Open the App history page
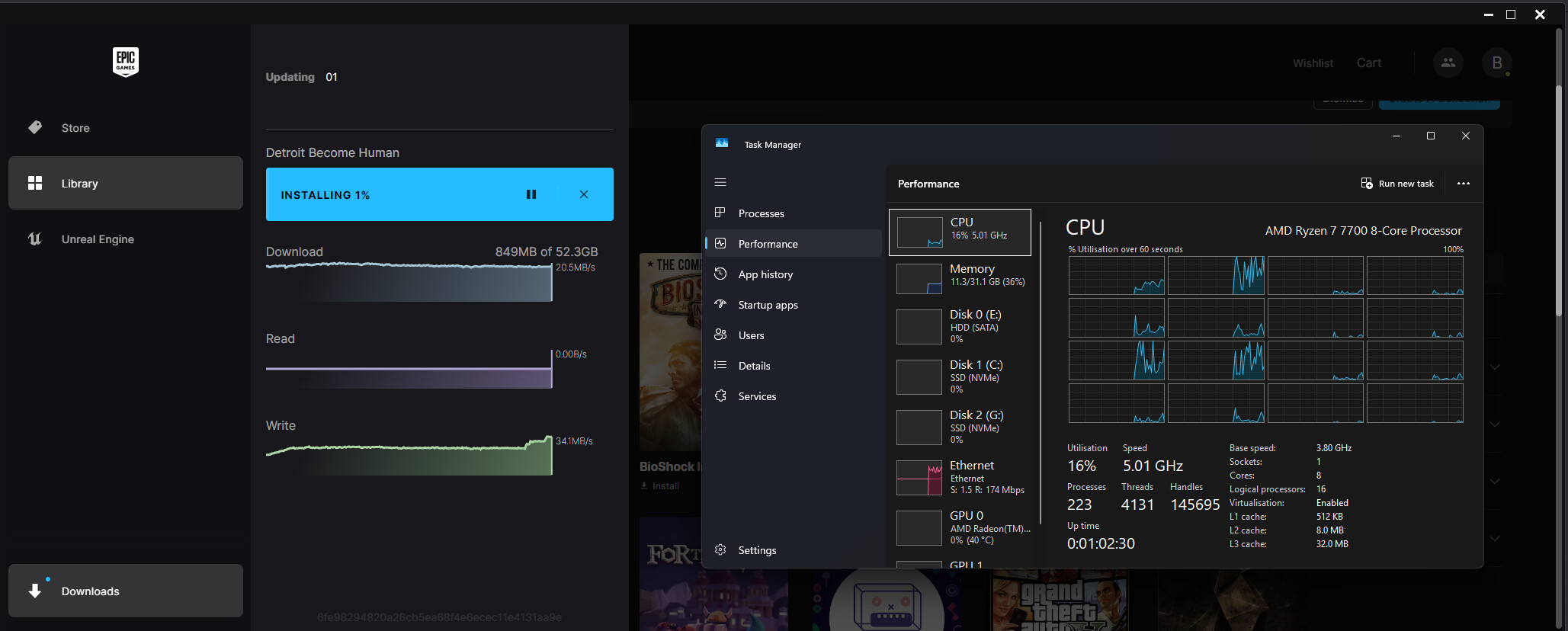The width and height of the screenshot is (1568, 631). 794,274
